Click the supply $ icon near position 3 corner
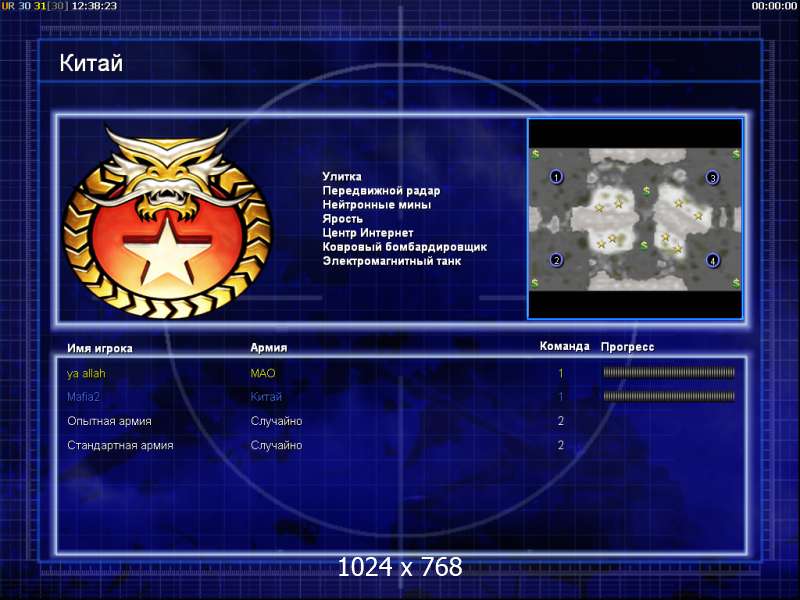This screenshot has height=600, width=800. pos(736,153)
